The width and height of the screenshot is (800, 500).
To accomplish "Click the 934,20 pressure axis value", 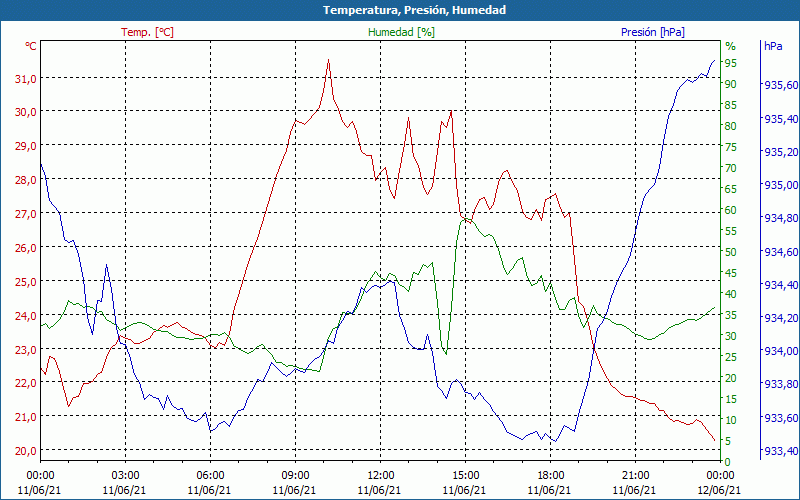I will pyautogui.click(x=781, y=318).
